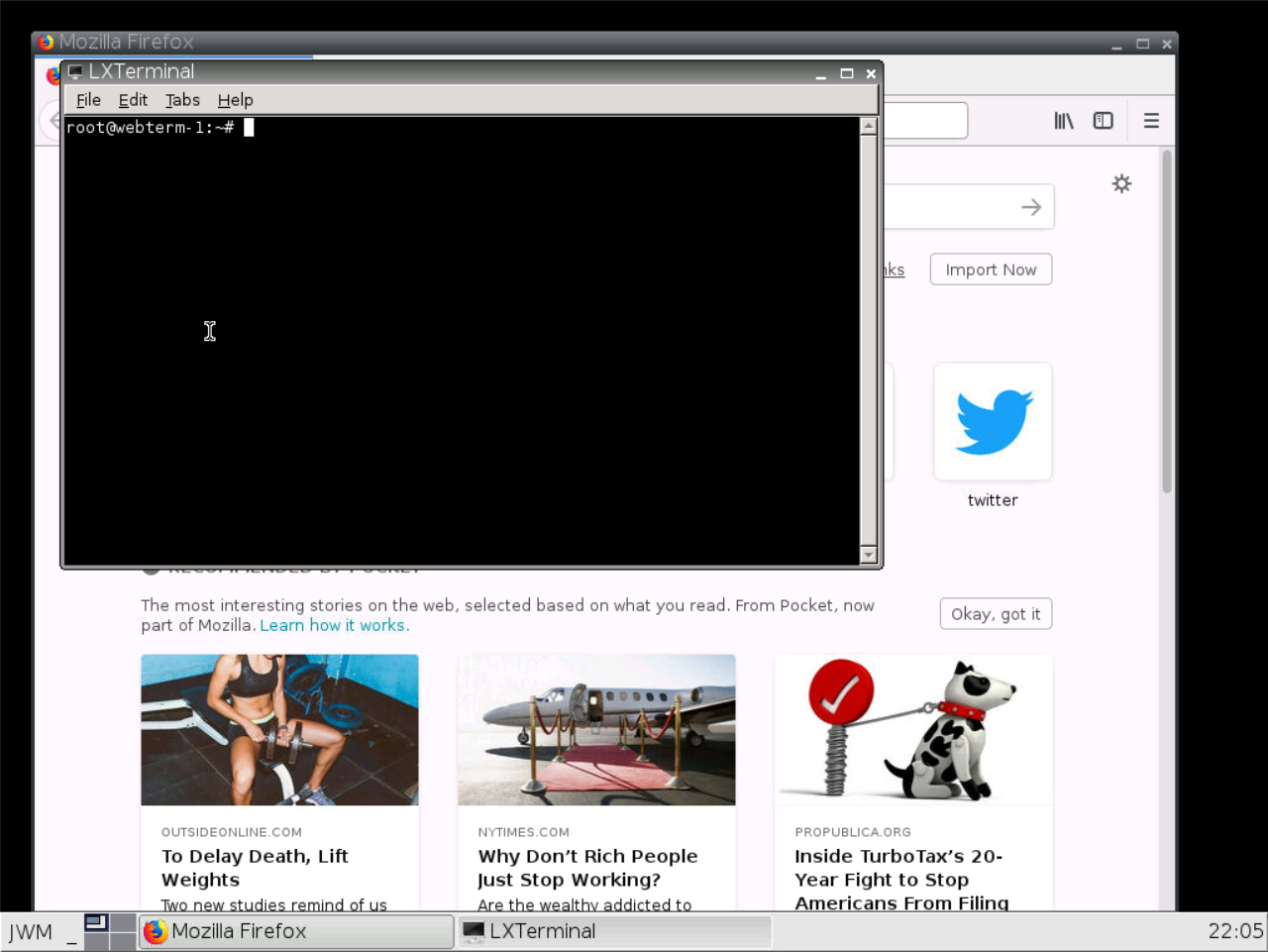
Task: Click the Firefox page vertical scrollbar
Action: pos(1167,321)
